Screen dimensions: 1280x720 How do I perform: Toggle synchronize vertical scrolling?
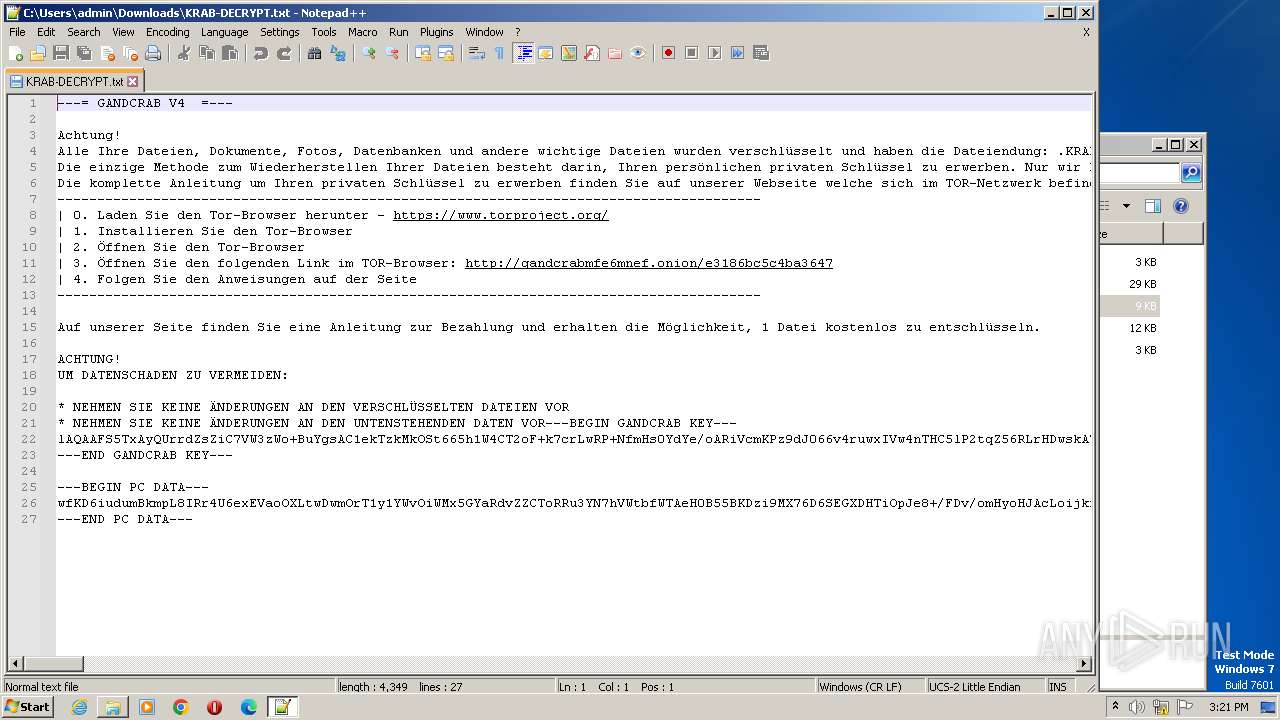click(x=423, y=53)
